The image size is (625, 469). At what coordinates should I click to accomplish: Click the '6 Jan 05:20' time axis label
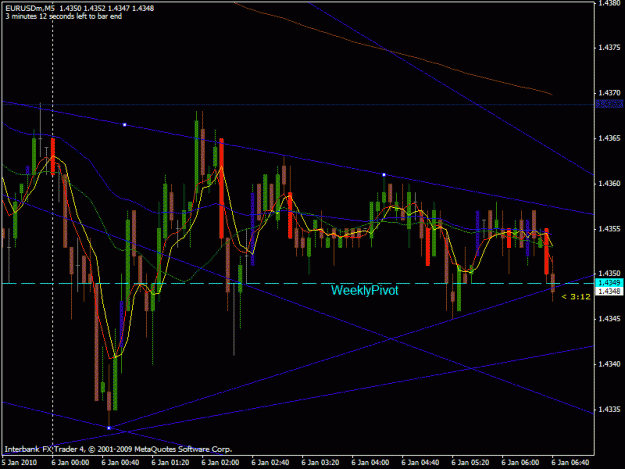pyautogui.click(x=470, y=462)
